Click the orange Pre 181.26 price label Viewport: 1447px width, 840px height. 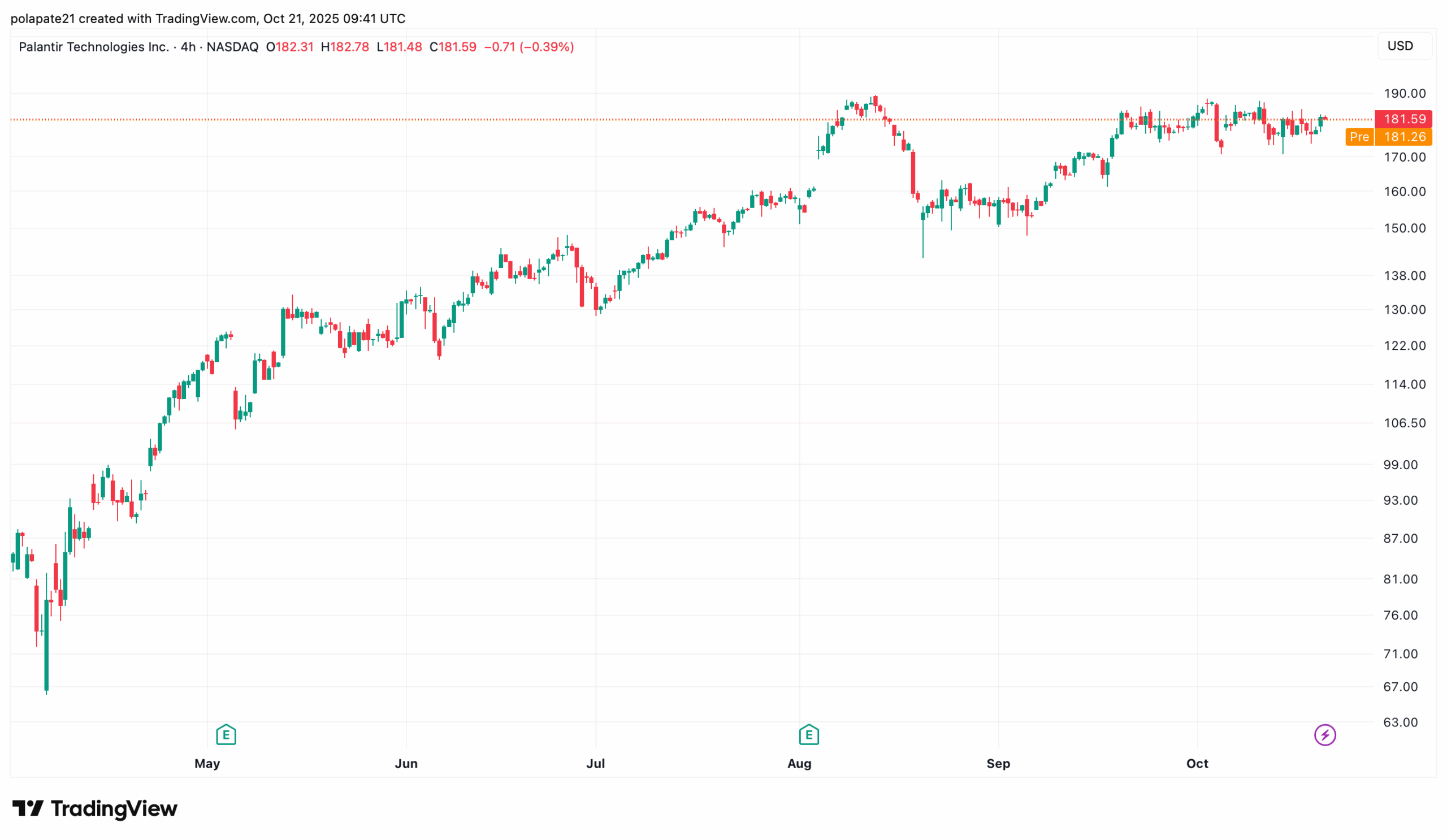click(1388, 137)
